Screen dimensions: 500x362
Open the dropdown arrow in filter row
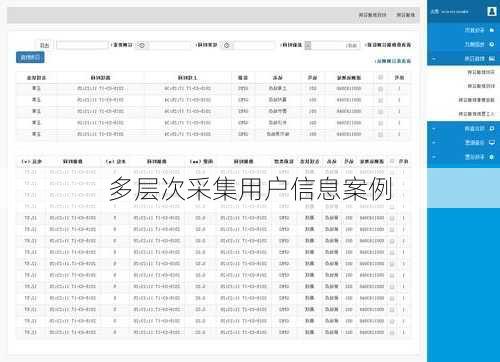[x=308, y=45]
